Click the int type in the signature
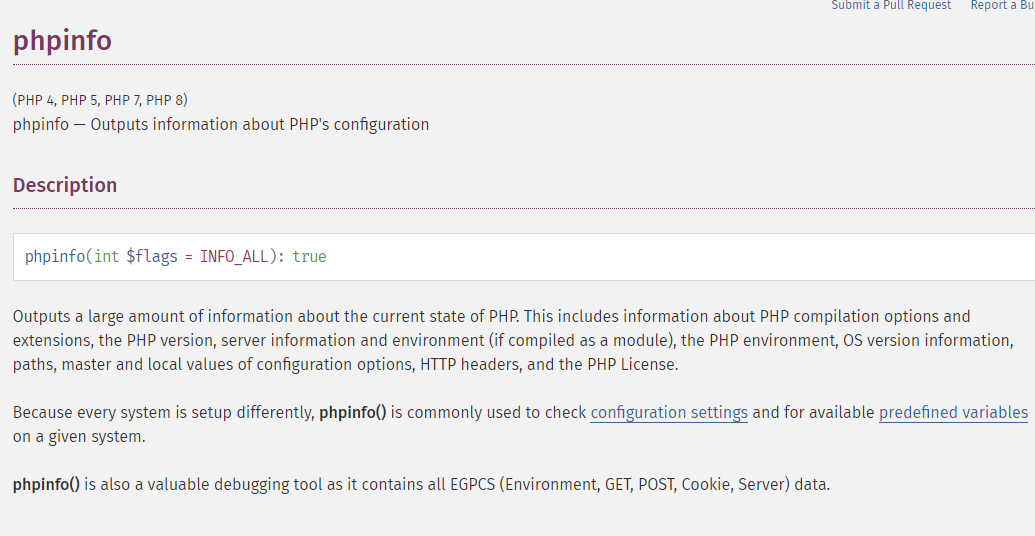The image size is (1035, 536). click(106, 257)
